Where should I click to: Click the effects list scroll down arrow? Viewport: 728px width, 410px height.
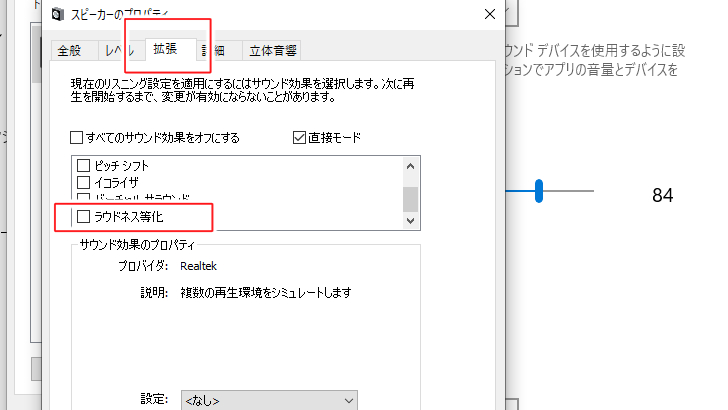410,221
